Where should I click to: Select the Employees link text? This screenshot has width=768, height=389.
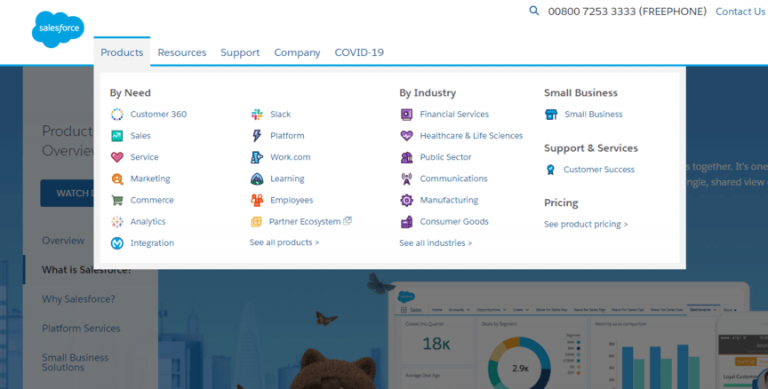[x=291, y=200]
